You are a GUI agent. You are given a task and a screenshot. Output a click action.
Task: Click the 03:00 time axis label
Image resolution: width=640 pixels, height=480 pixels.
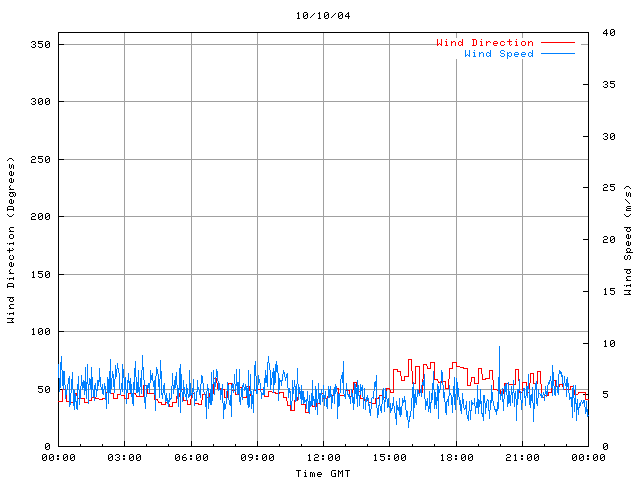click(x=124, y=458)
